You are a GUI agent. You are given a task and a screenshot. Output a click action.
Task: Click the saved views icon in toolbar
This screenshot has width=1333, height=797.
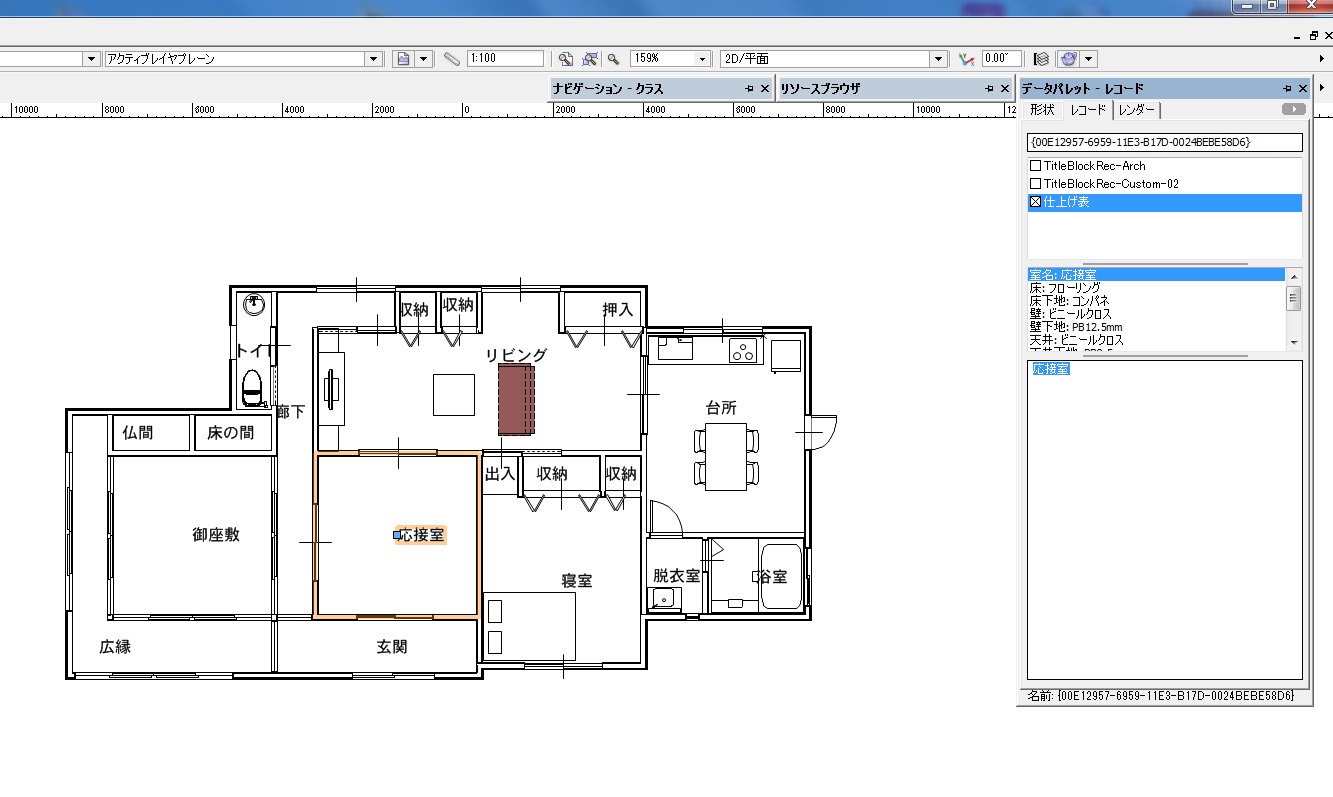[402, 59]
